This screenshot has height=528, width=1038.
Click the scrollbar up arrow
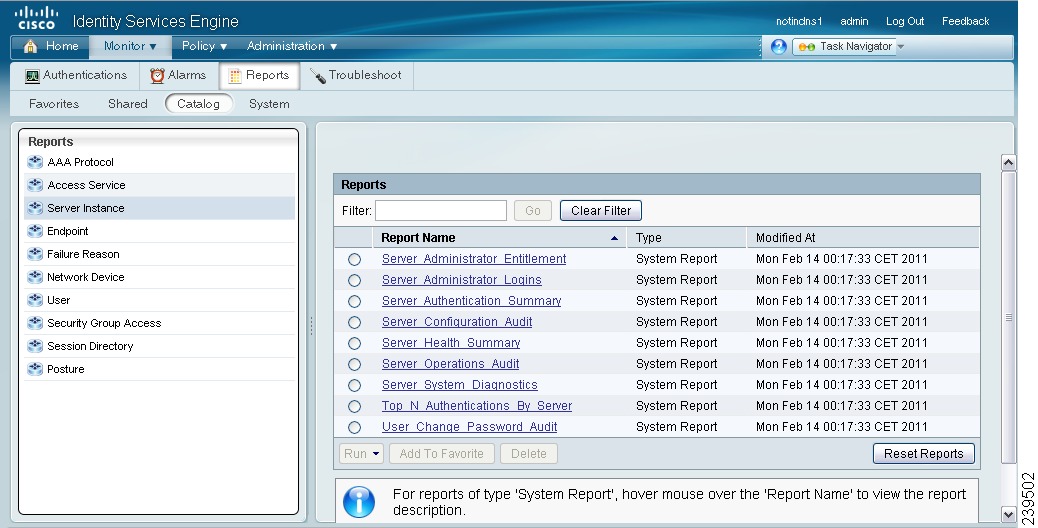(1008, 163)
